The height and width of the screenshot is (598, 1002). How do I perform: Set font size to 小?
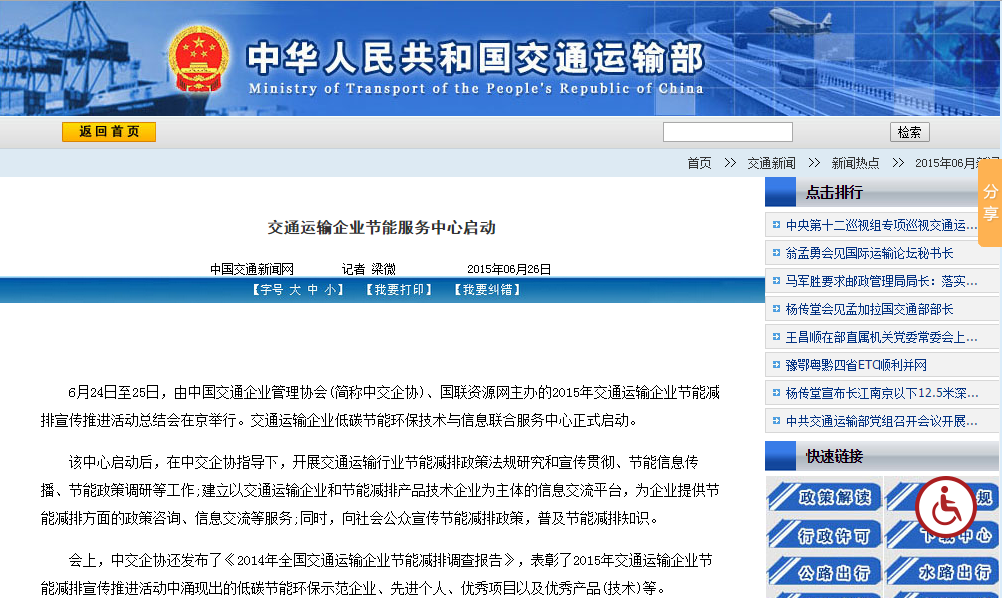tap(330, 290)
